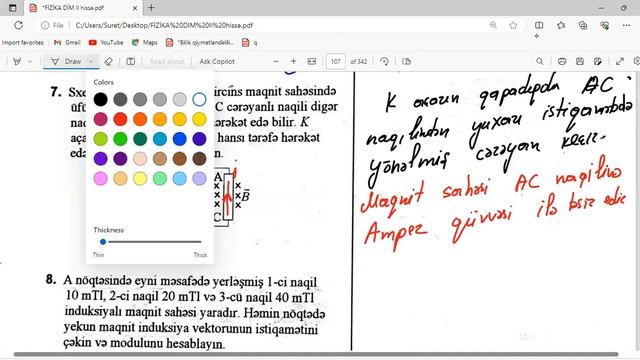The height and width of the screenshot is (360, 640).
Task: Click the Save as icon
Action: tap(598, 62)
